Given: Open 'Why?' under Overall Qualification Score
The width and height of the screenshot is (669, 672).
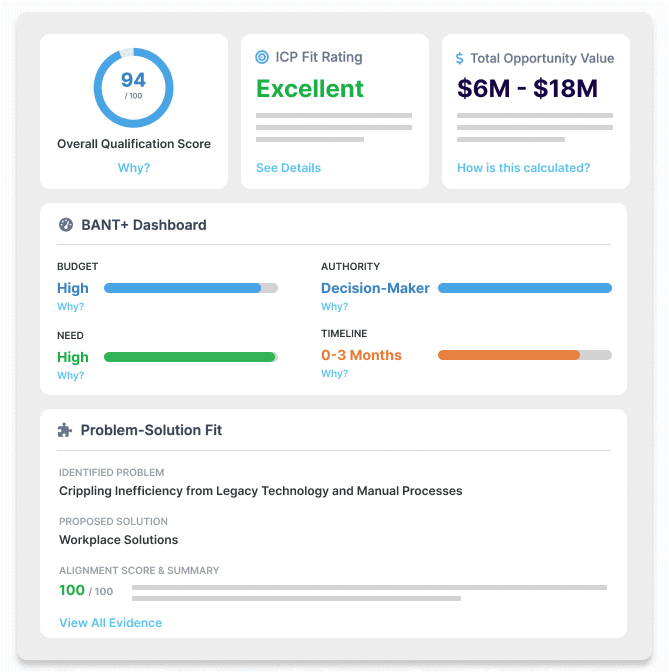Looking at the screenshot, I should pos(133,168).
